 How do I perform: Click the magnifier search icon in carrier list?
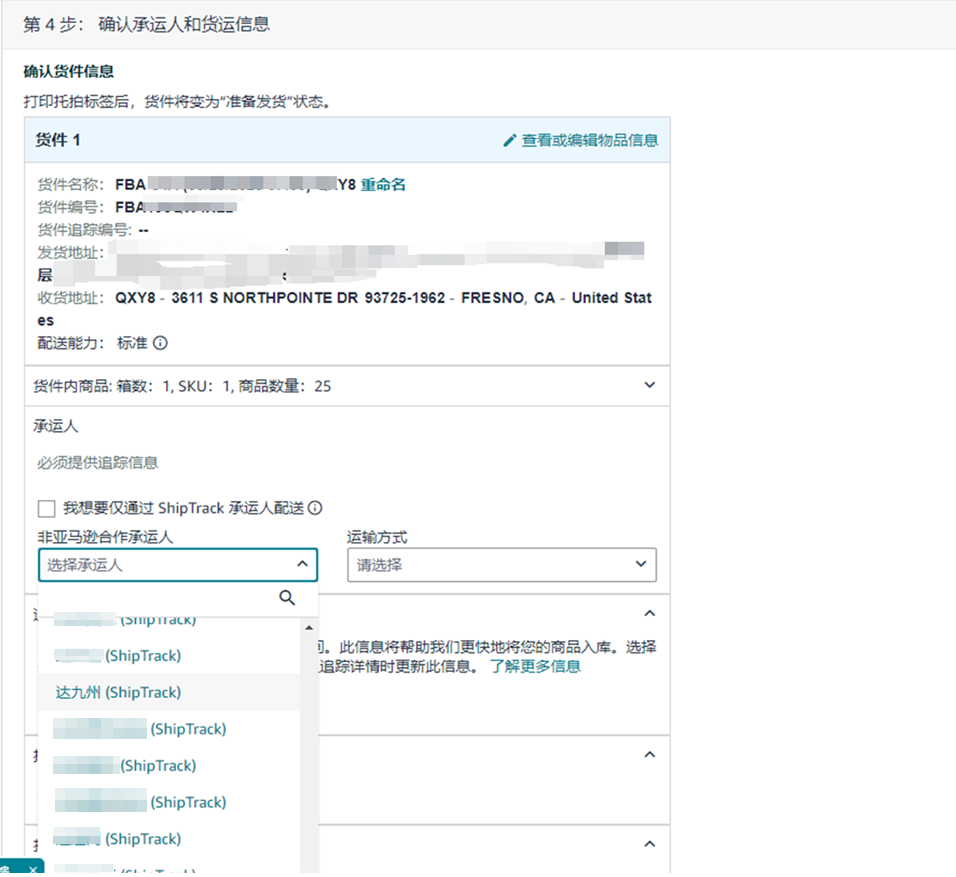click(287, 598)
